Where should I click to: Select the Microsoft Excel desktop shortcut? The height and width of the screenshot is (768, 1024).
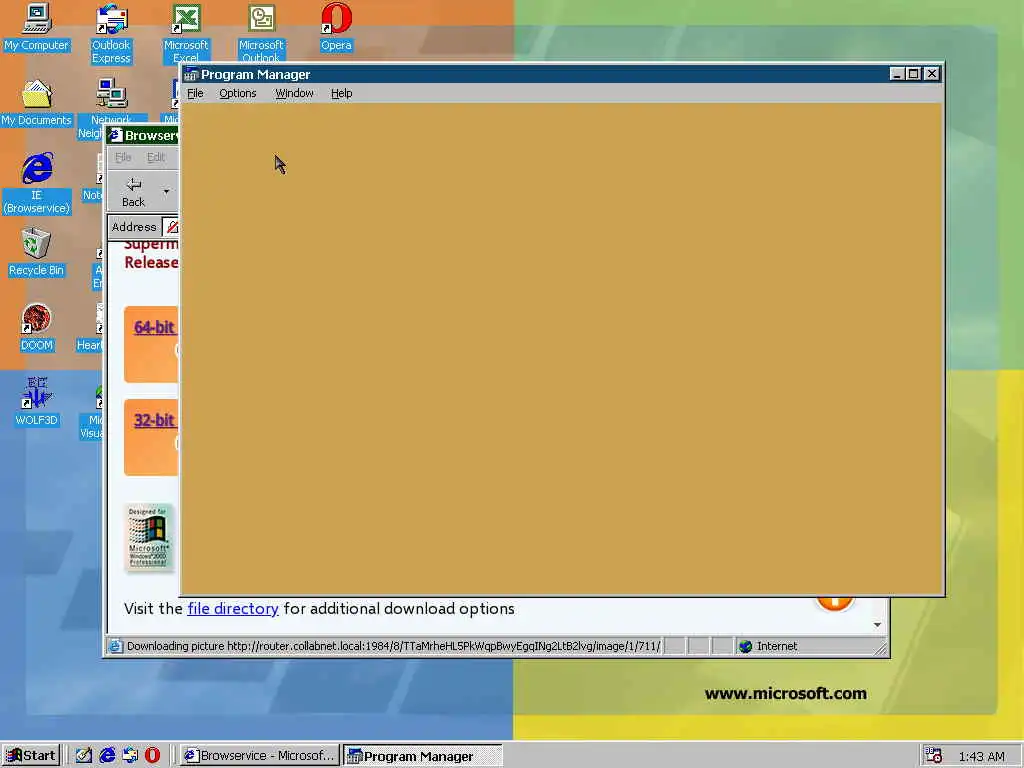[185, 33]
